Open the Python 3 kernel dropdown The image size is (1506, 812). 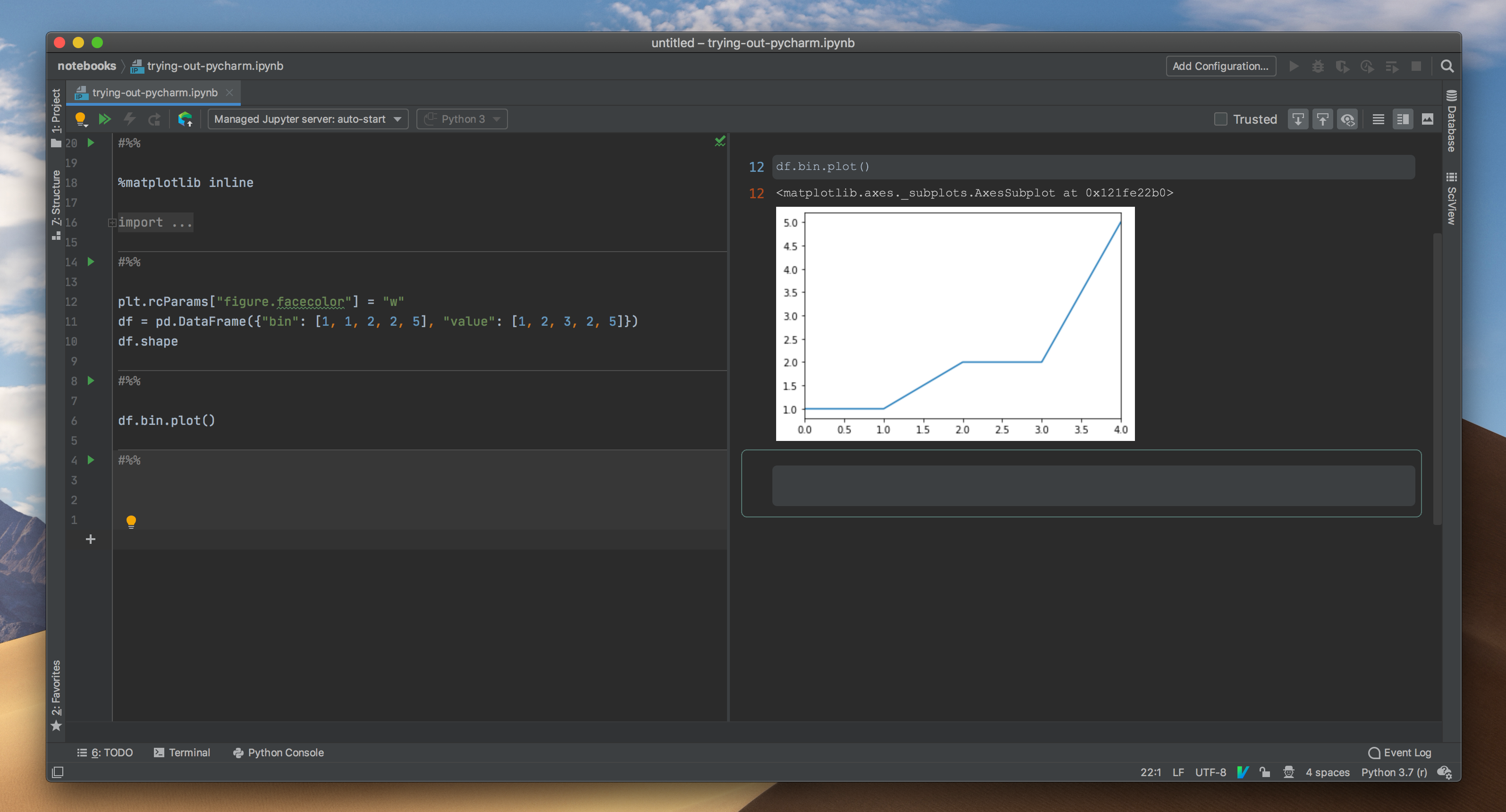tap(462, 119)
